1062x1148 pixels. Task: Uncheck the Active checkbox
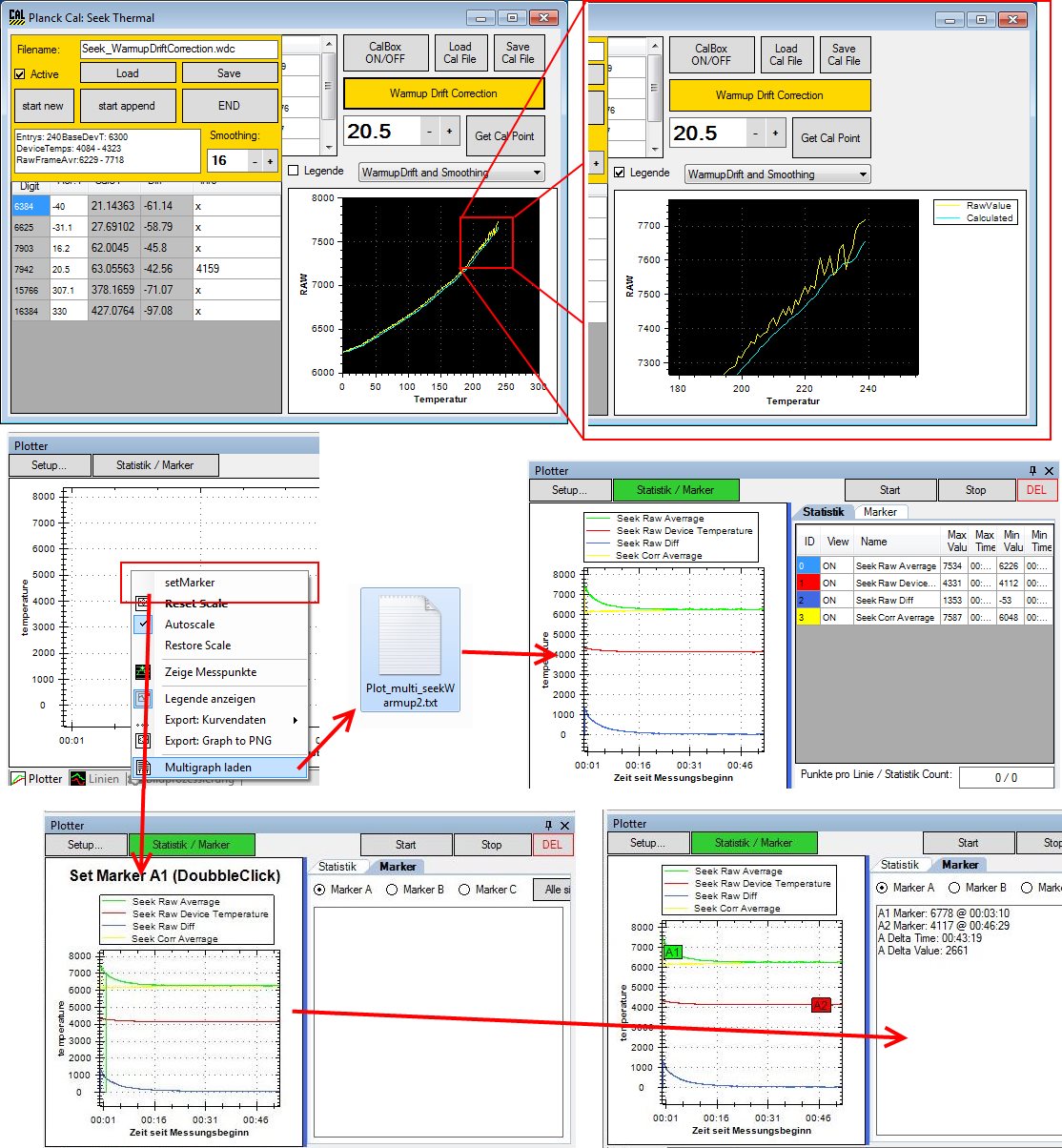point(20,74)
